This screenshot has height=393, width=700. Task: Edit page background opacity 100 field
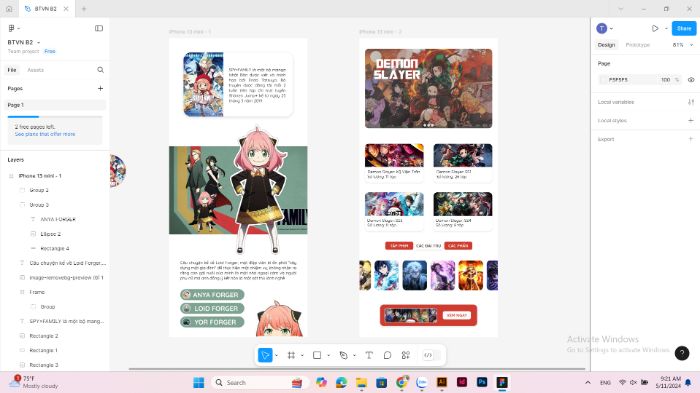pyautogui.click(x=665, y=79)
